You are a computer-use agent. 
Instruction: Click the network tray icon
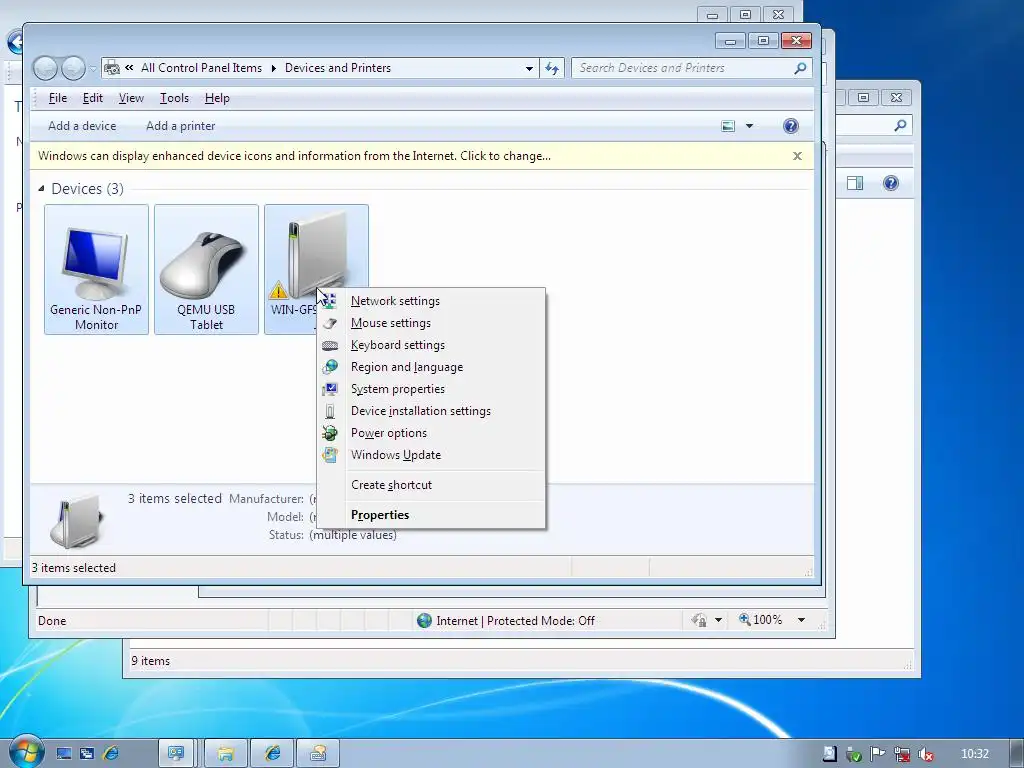tap(902, 755)
